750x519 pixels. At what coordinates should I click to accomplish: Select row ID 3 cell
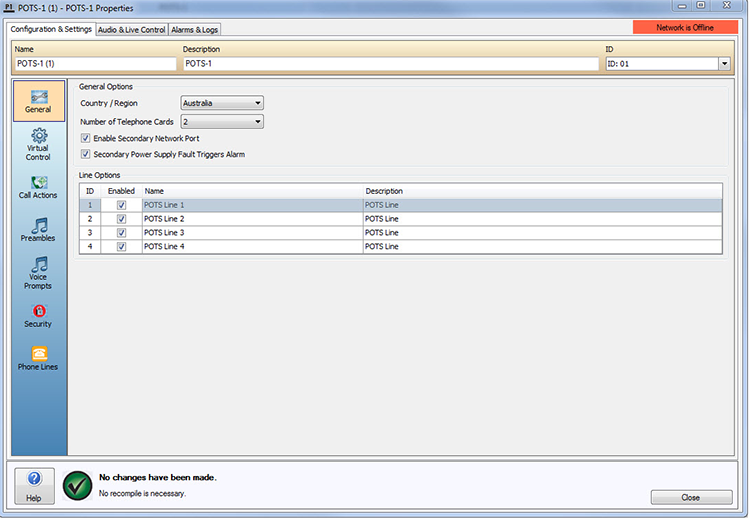tap(90, 233)
